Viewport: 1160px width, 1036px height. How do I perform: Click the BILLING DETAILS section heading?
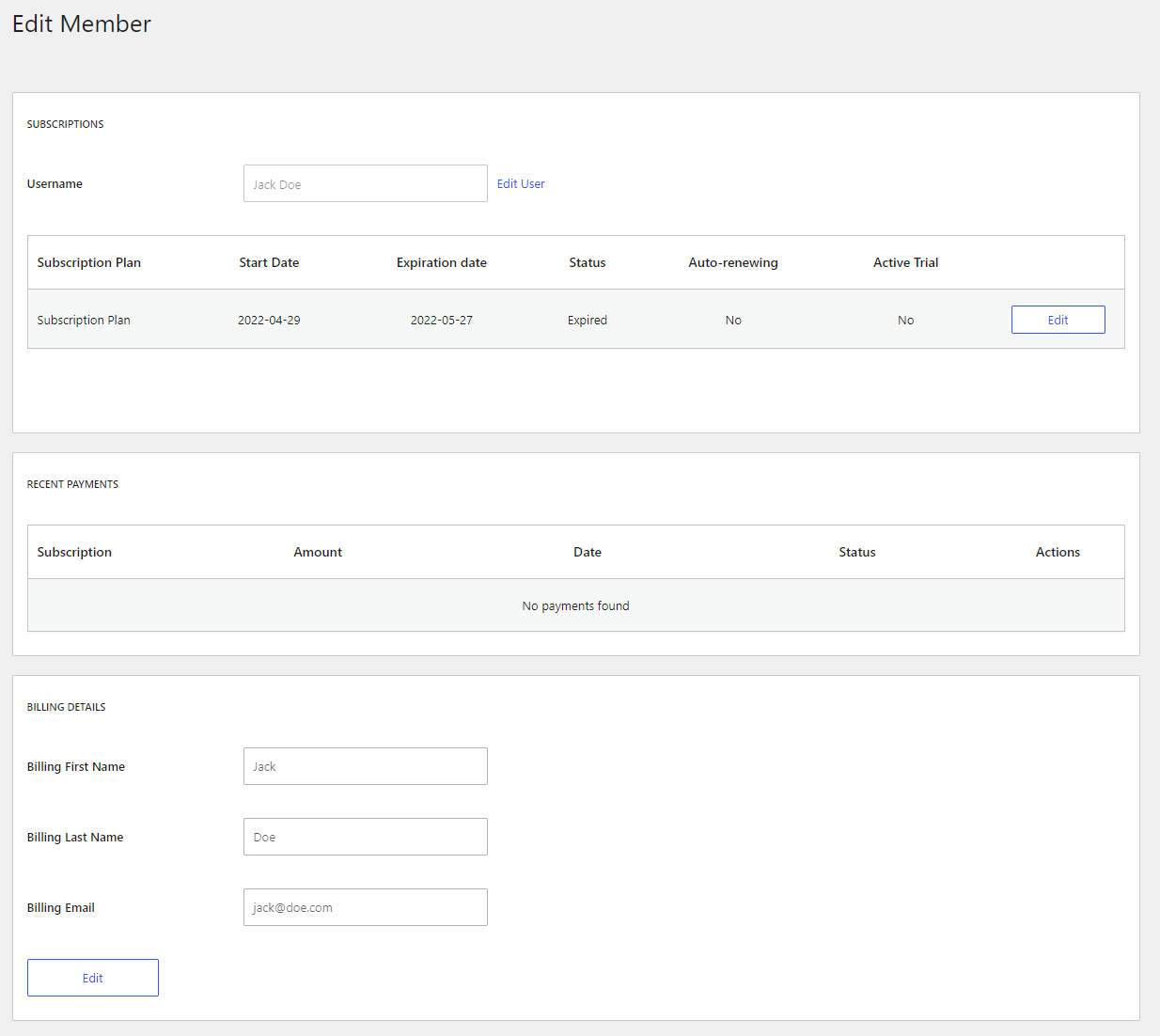point(66,707)
